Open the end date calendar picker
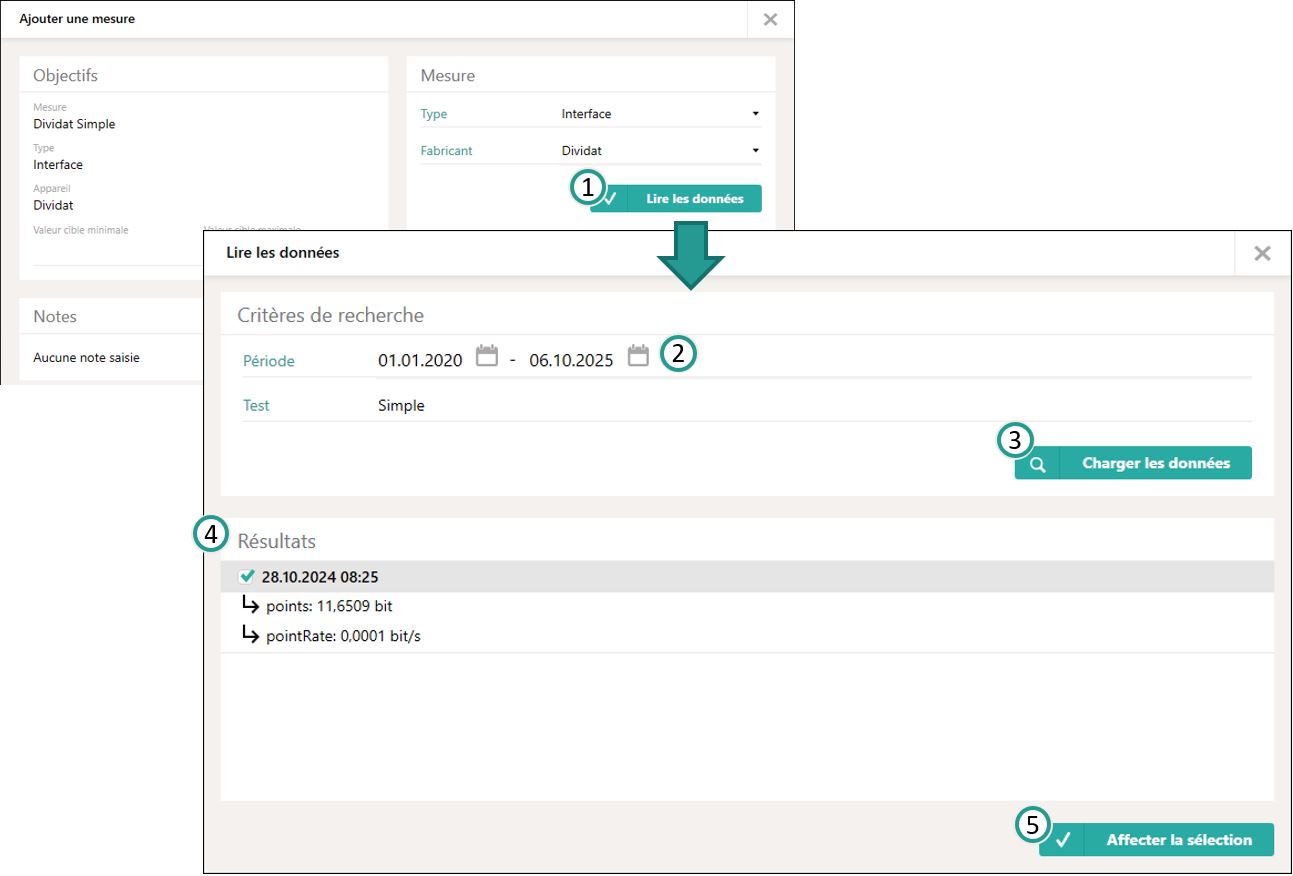Viewport: 1293px width, 876px height. pyautogui.click(x=638, y=356)
